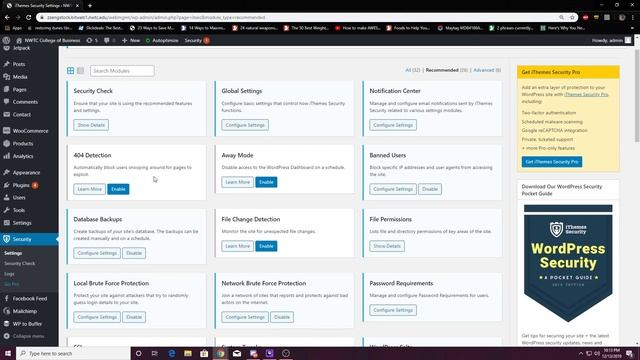Open NWTC College of Business site menu
This screenshot has height=360, width=640.
click(48, 40)
